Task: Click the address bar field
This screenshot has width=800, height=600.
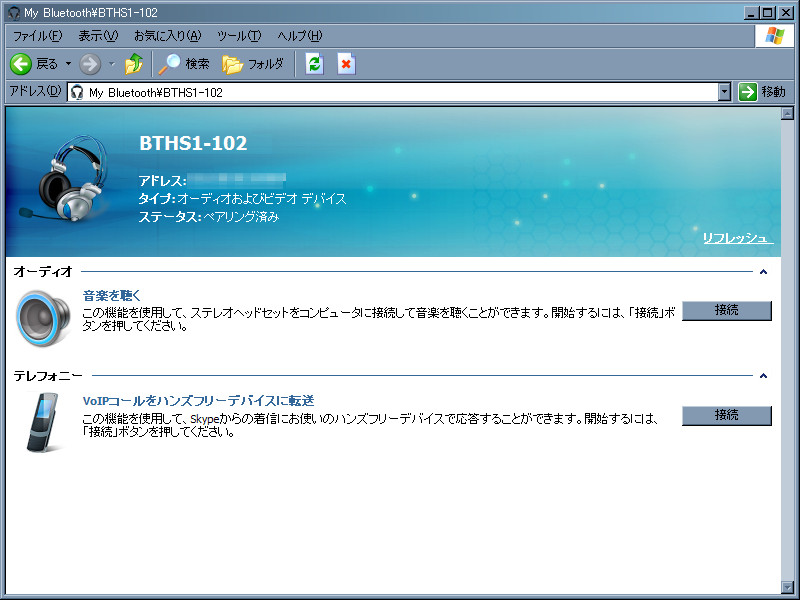Action: (x=393, y=92)
